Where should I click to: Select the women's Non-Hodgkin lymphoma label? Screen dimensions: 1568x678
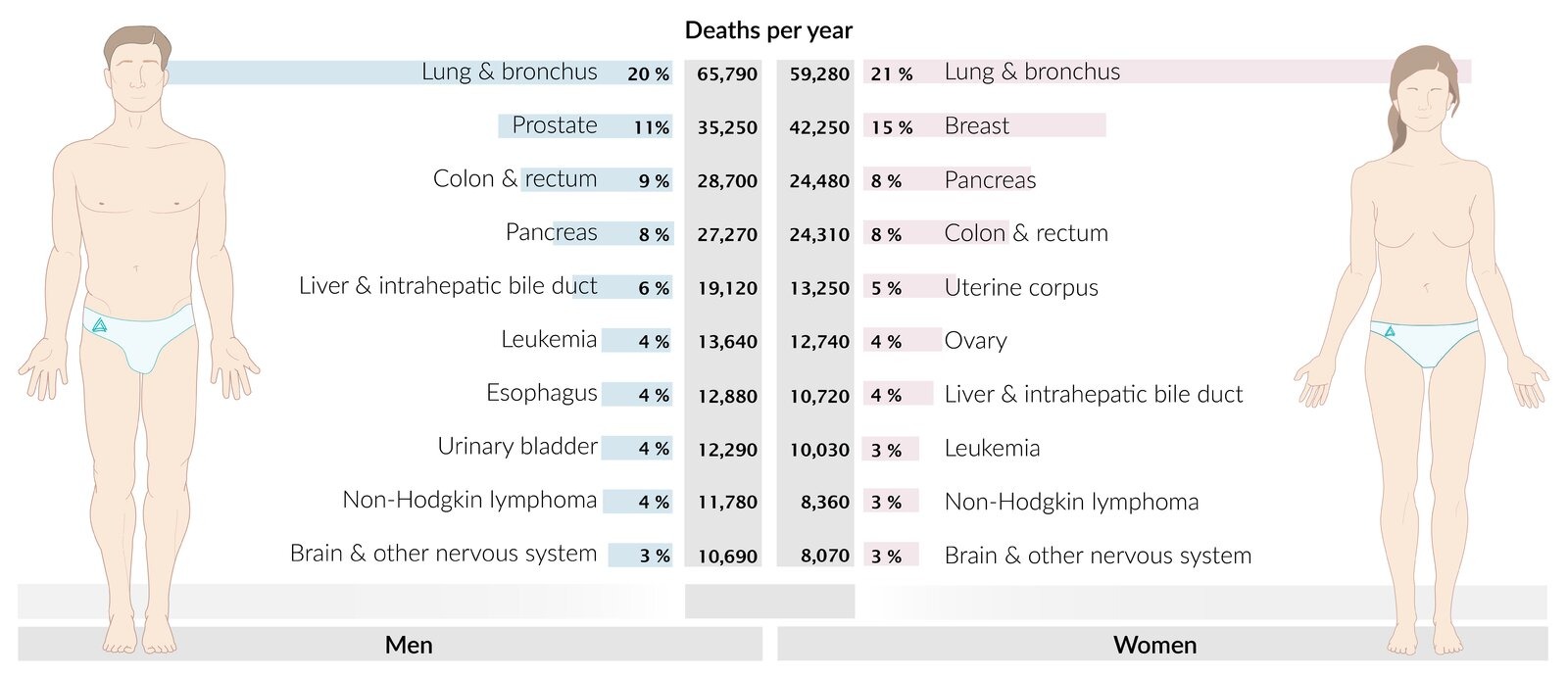point(1071,503)
